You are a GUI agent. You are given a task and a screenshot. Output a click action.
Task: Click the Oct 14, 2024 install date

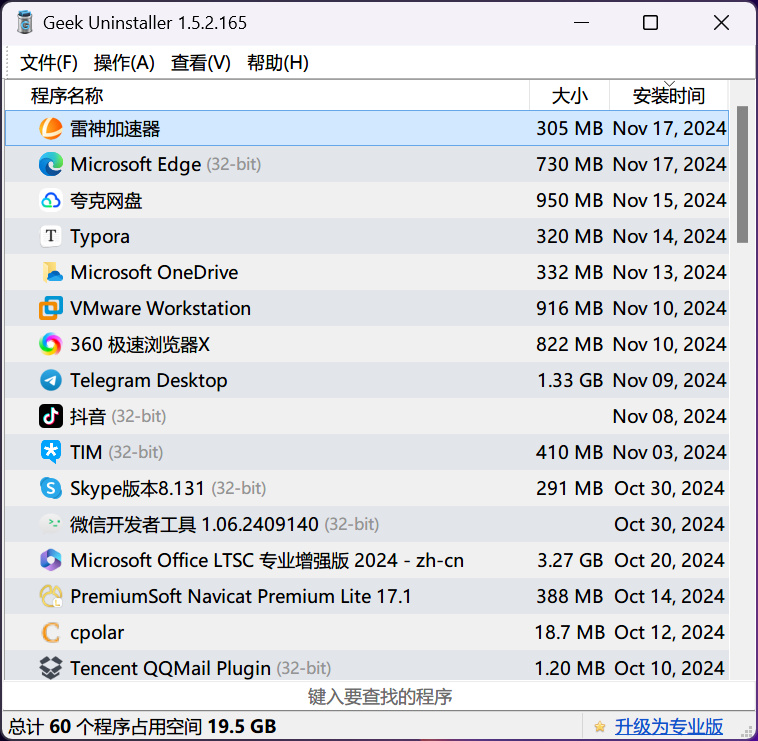pyautogui.click(x=670, y=596)
